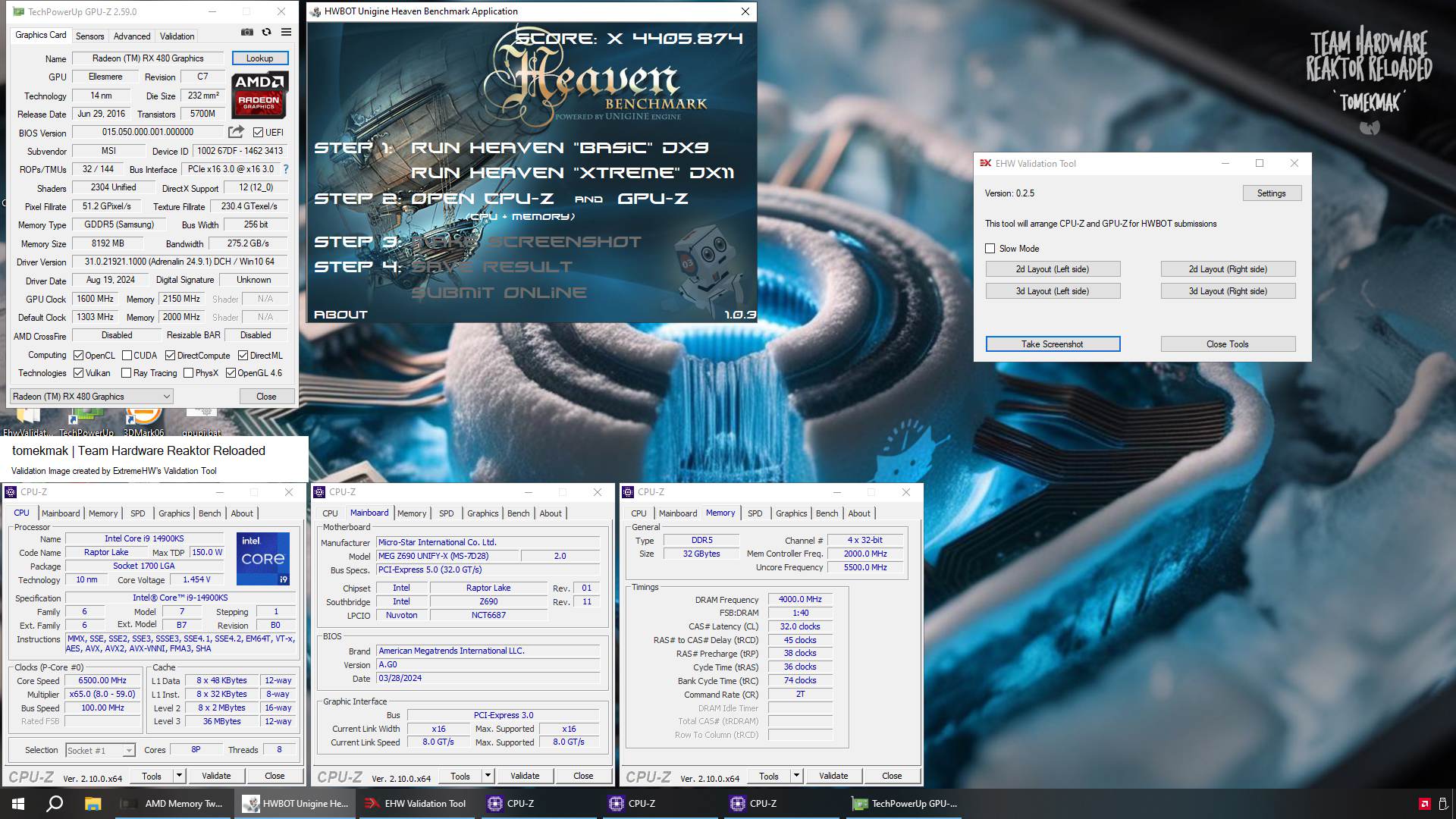
Task: Toggle the CUDA checkbox
Action: tap(127, 356)
